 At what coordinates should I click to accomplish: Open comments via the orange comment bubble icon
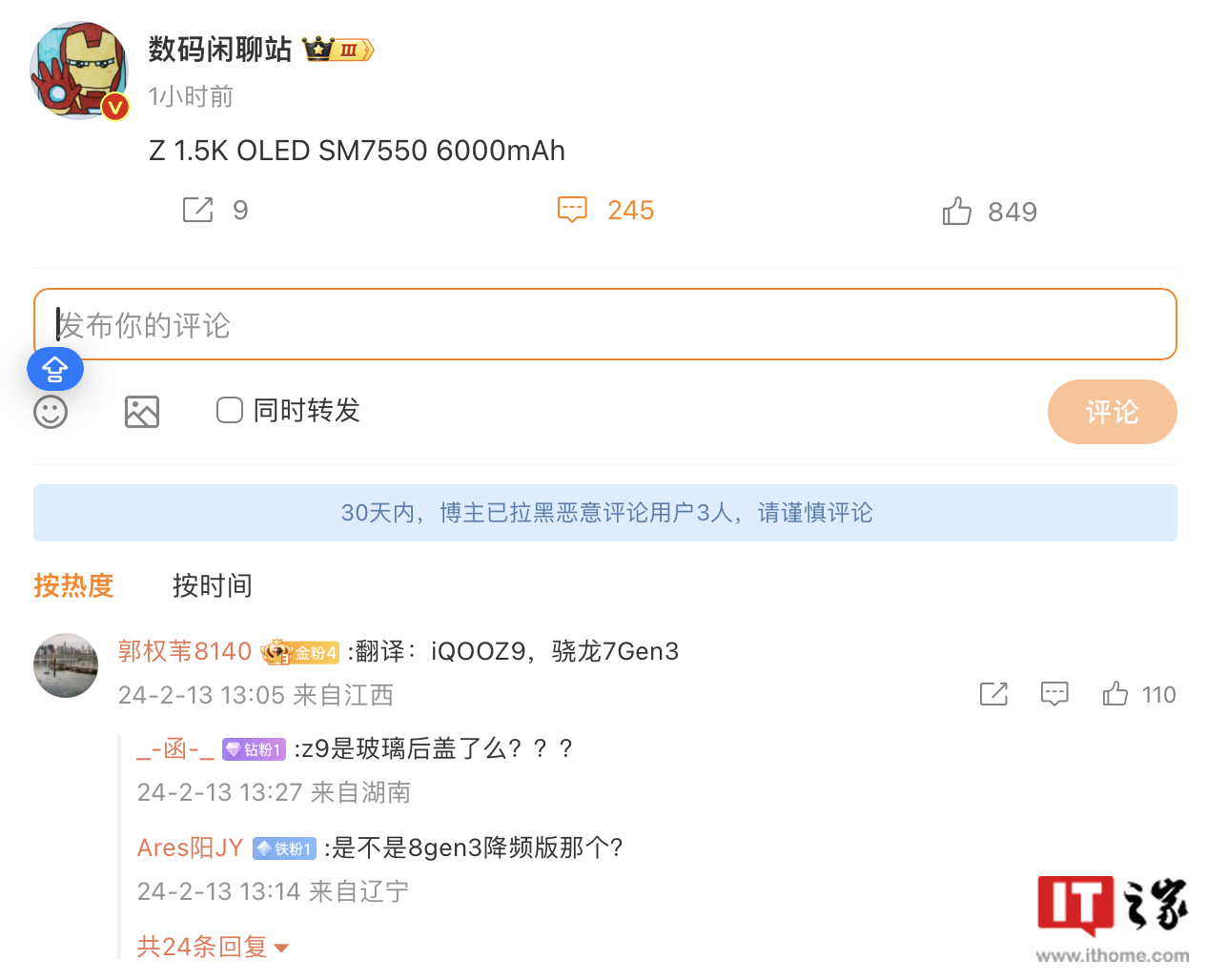[572, 210]
